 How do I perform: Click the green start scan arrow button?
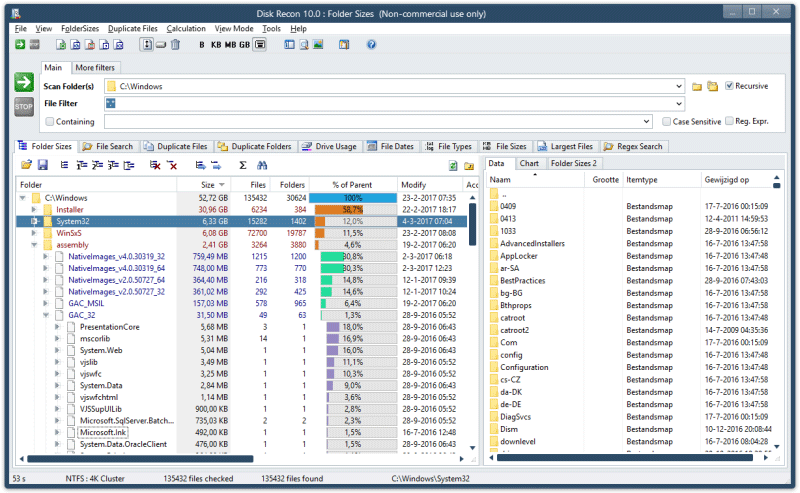point(24,83)
